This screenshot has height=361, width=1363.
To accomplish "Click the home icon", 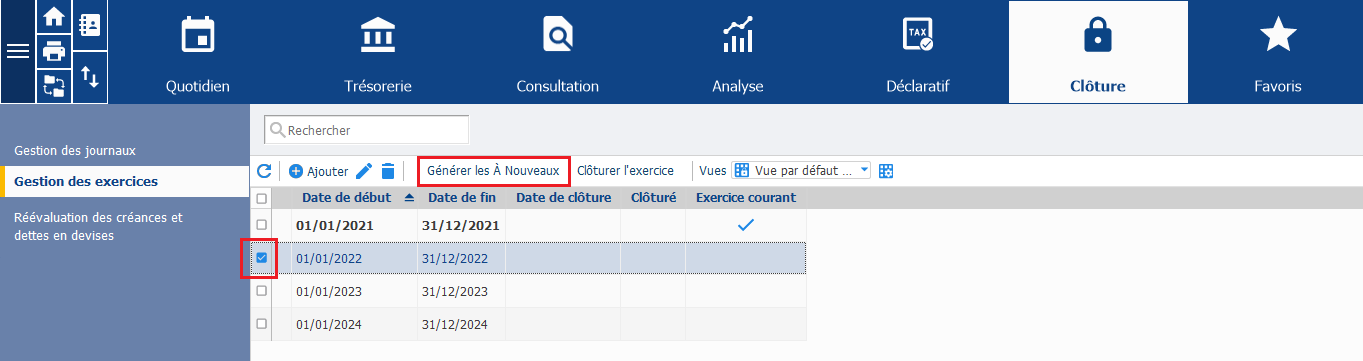I will coord(53,18).
